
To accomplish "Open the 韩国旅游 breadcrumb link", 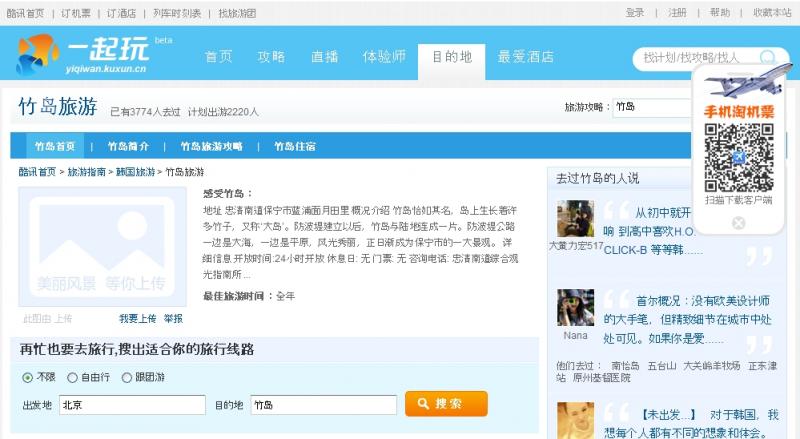I will pos(135,172).
